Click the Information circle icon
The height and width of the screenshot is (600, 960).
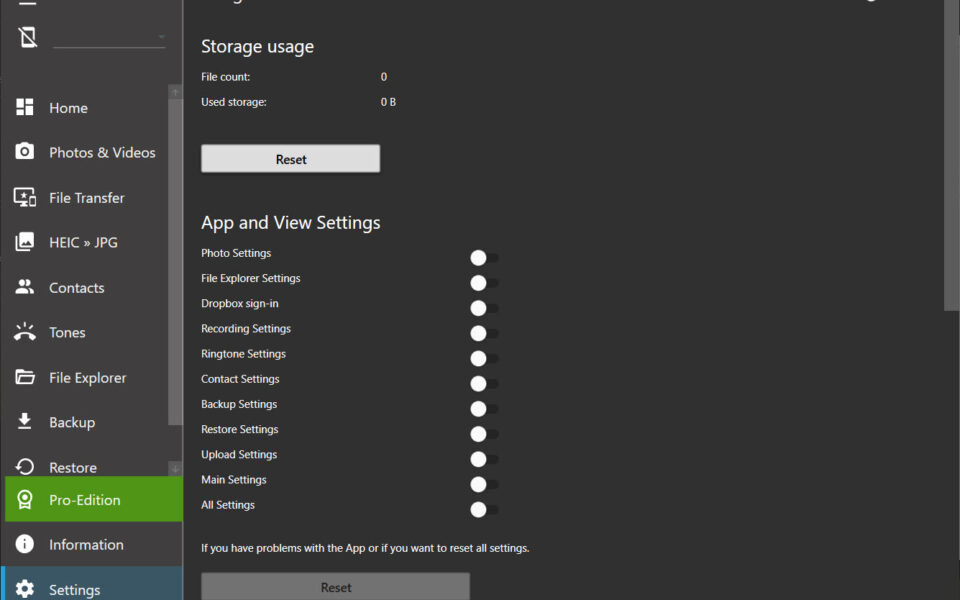pyautogui.click(x=24, y=544)
